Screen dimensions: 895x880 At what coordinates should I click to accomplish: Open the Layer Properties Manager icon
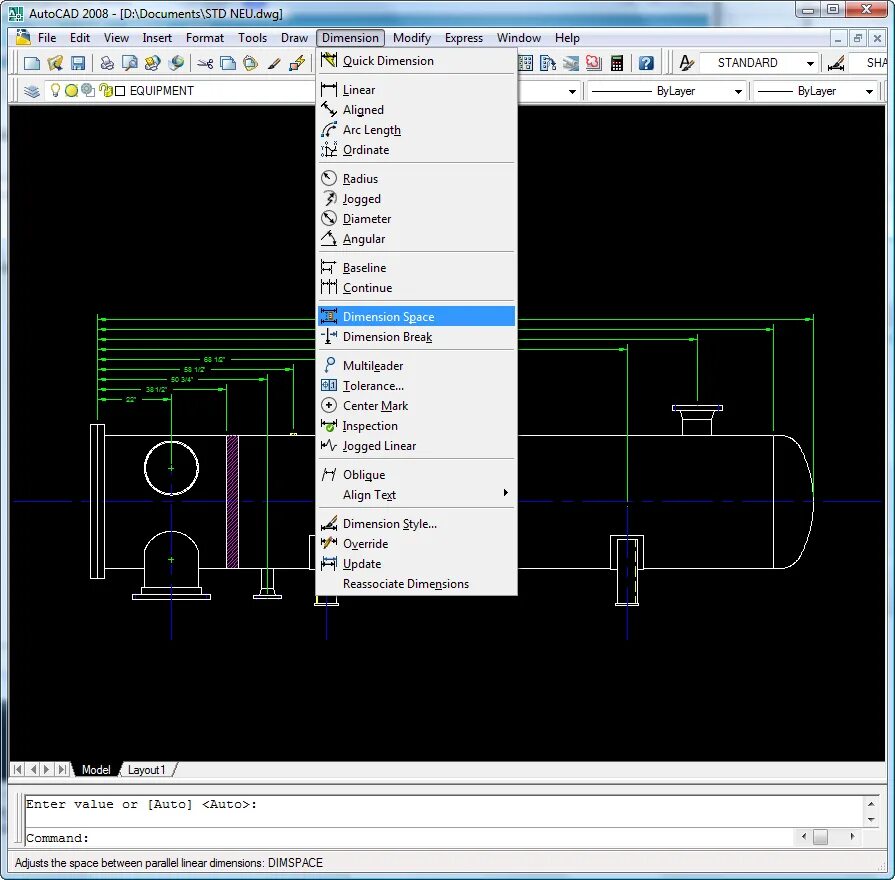click(31, 91)
